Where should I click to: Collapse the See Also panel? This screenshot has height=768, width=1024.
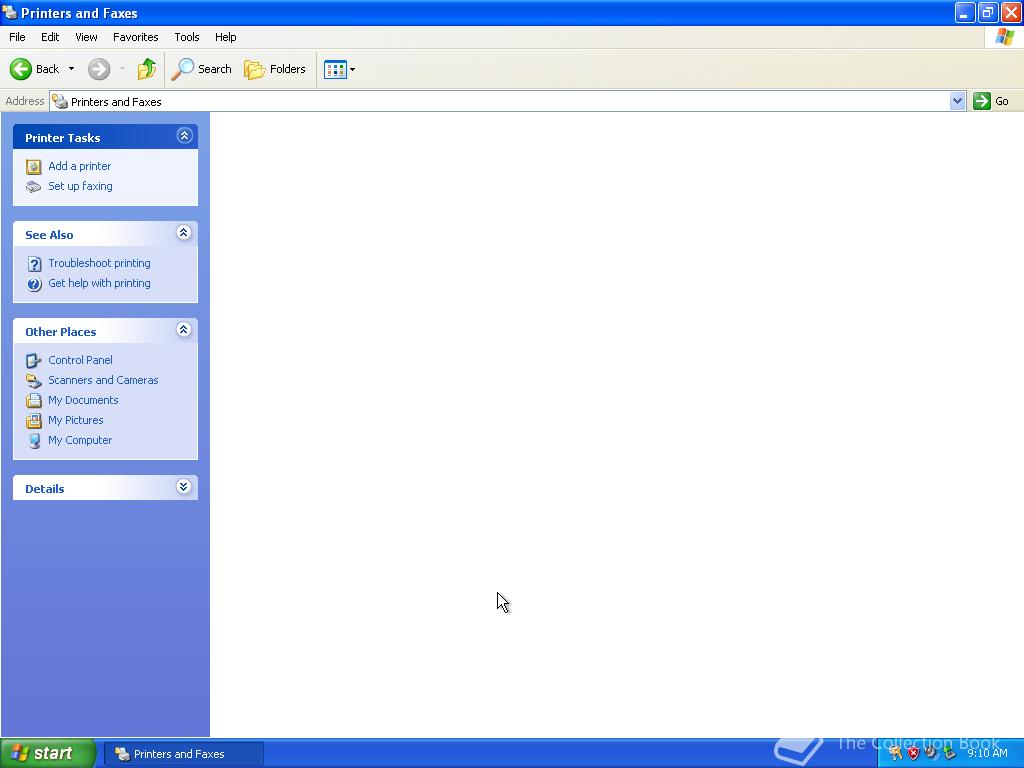pyautogui.click(x=184, y=233)
